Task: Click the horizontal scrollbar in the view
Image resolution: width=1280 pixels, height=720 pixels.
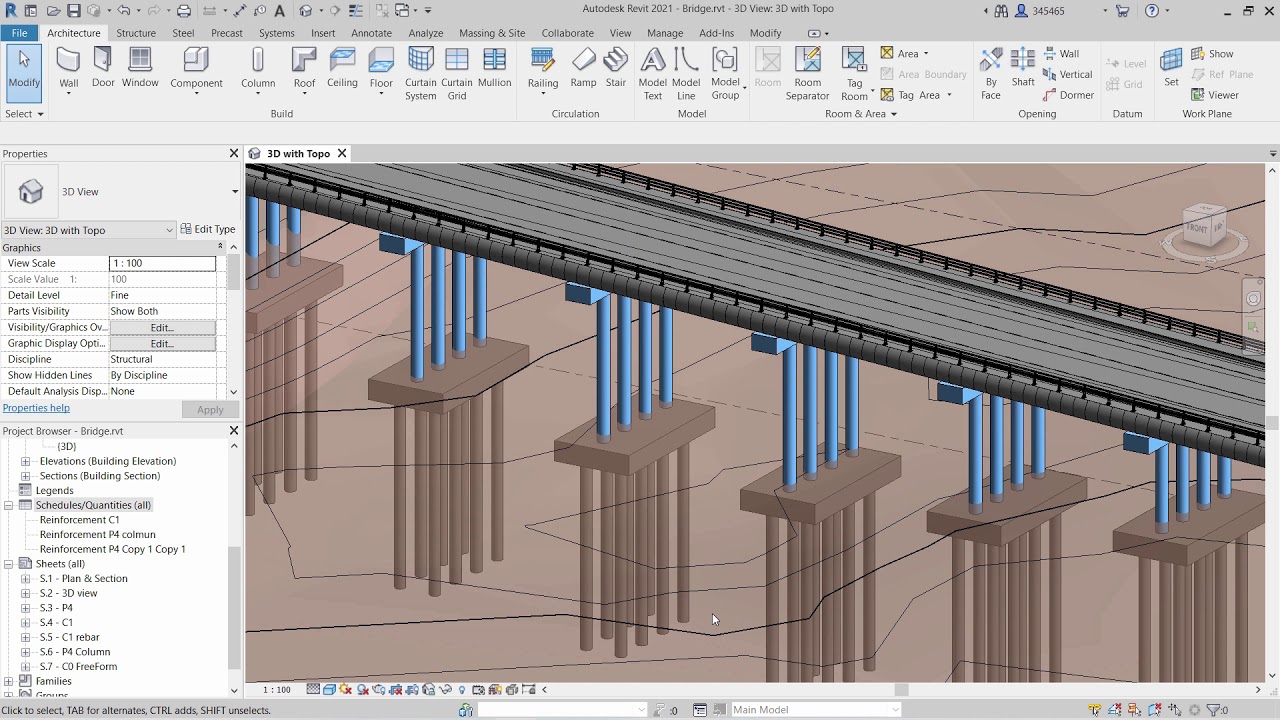Action: pyautogui.click(x=901, y=690)
